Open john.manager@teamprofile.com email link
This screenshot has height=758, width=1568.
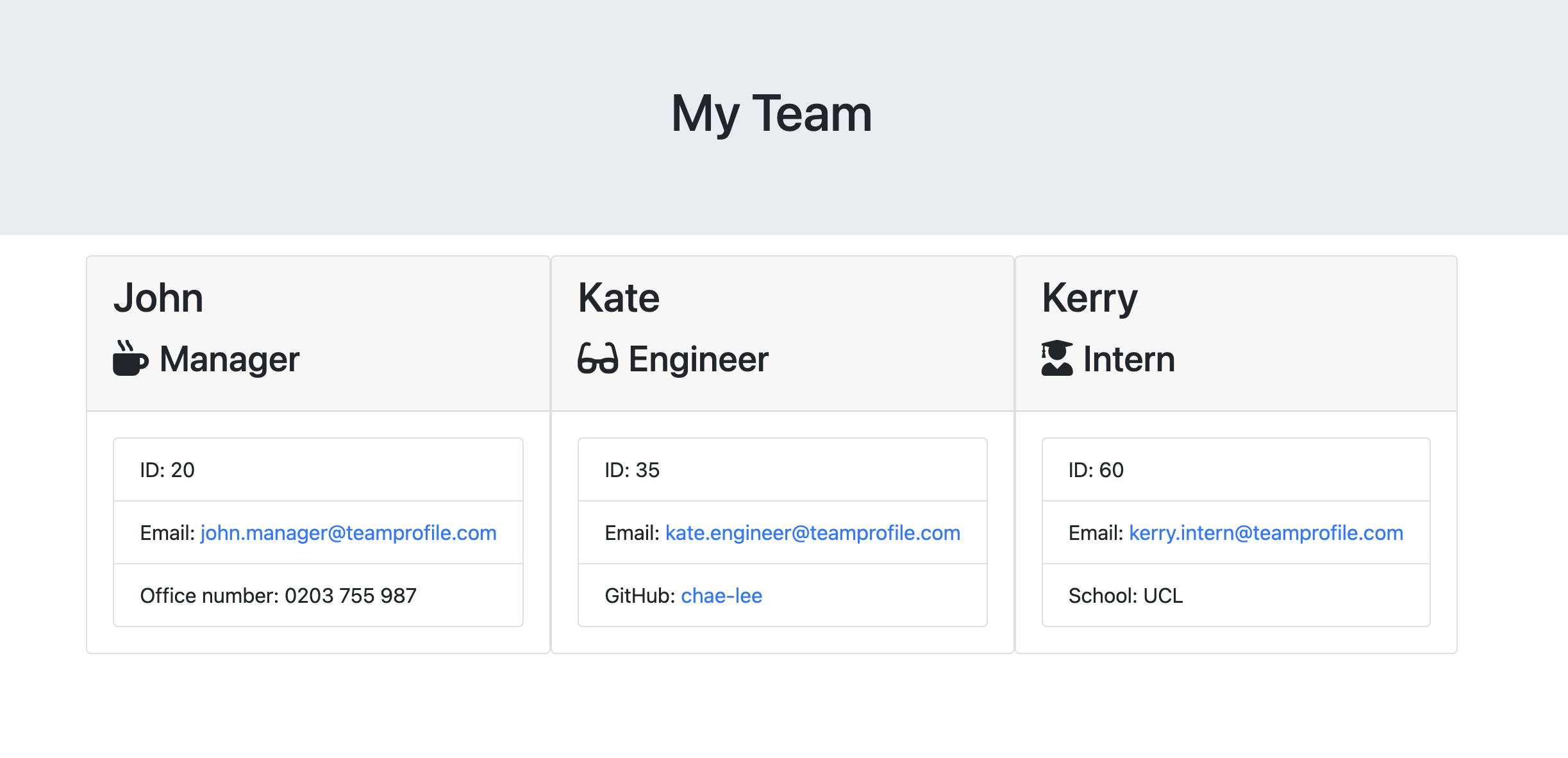(349, 533)
